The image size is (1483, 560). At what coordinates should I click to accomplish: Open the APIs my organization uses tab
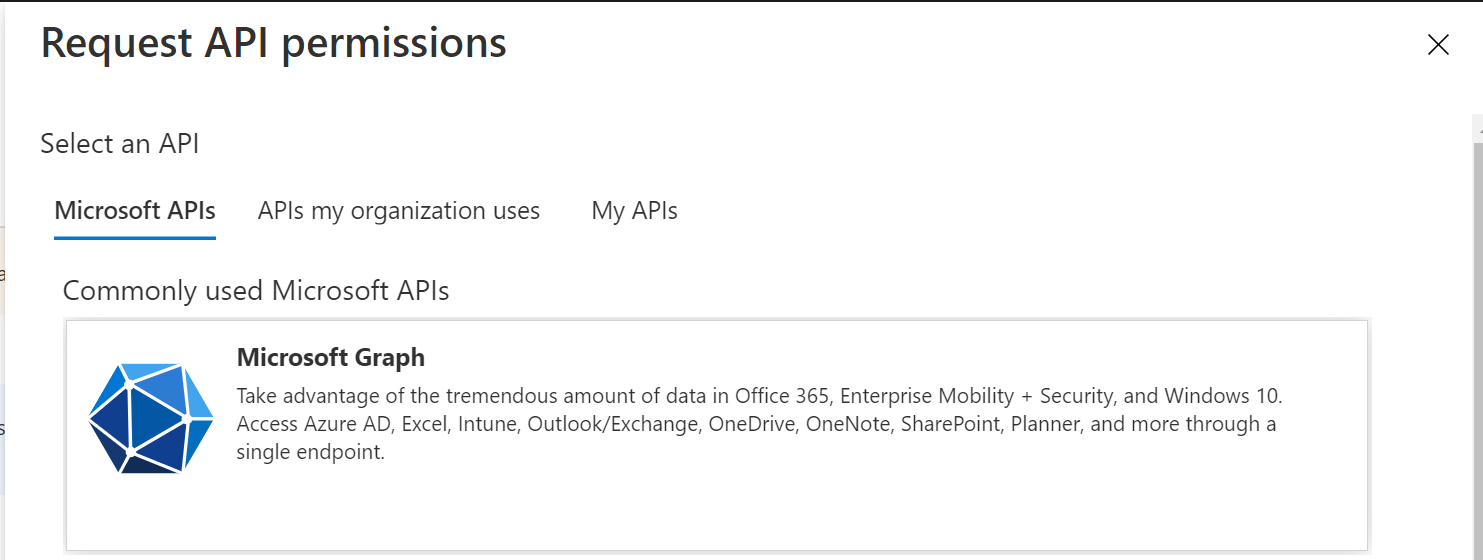point(398,211)
